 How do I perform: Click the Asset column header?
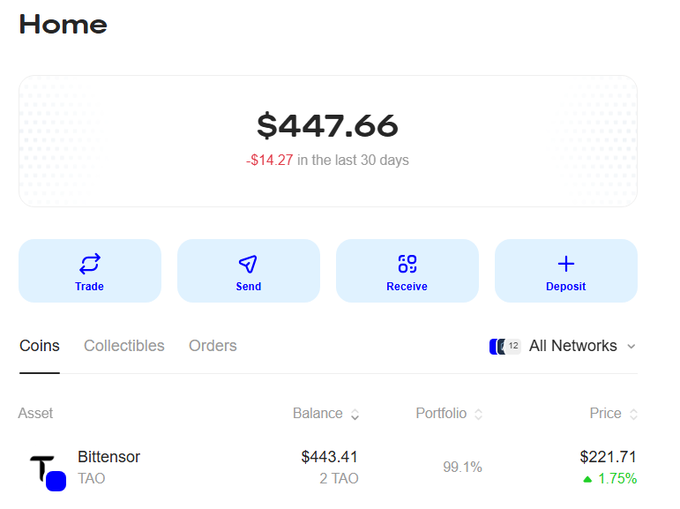tap(36, 413)
